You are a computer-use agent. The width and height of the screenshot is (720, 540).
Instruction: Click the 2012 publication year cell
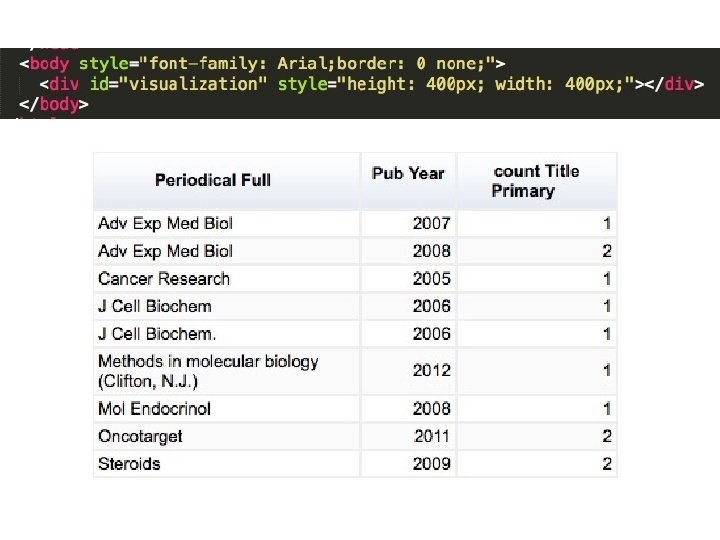point(431,371)
